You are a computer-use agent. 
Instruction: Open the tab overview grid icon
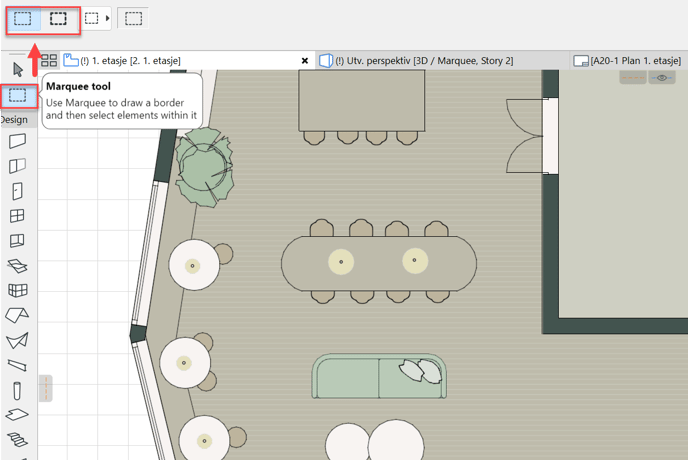49,60
